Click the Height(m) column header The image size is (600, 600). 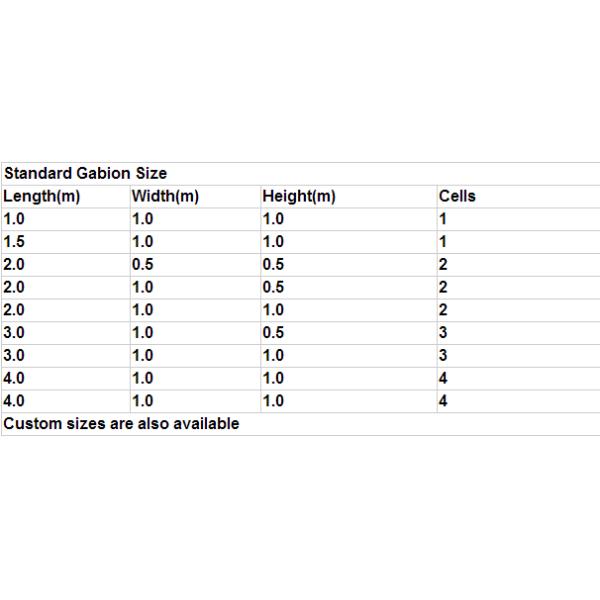point(299,196)
